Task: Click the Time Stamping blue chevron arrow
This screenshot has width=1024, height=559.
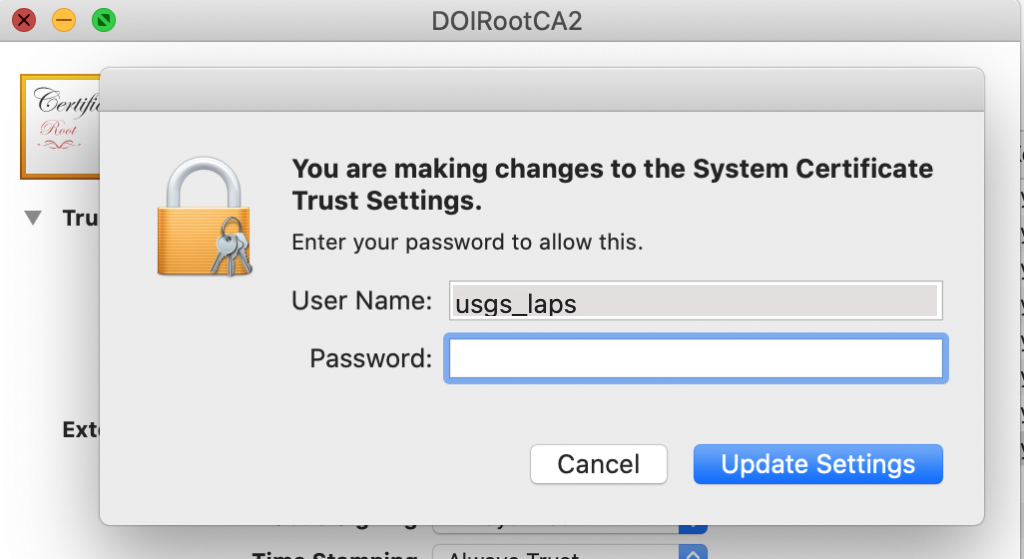Action: pyautogui.click(x=693, y=552)
